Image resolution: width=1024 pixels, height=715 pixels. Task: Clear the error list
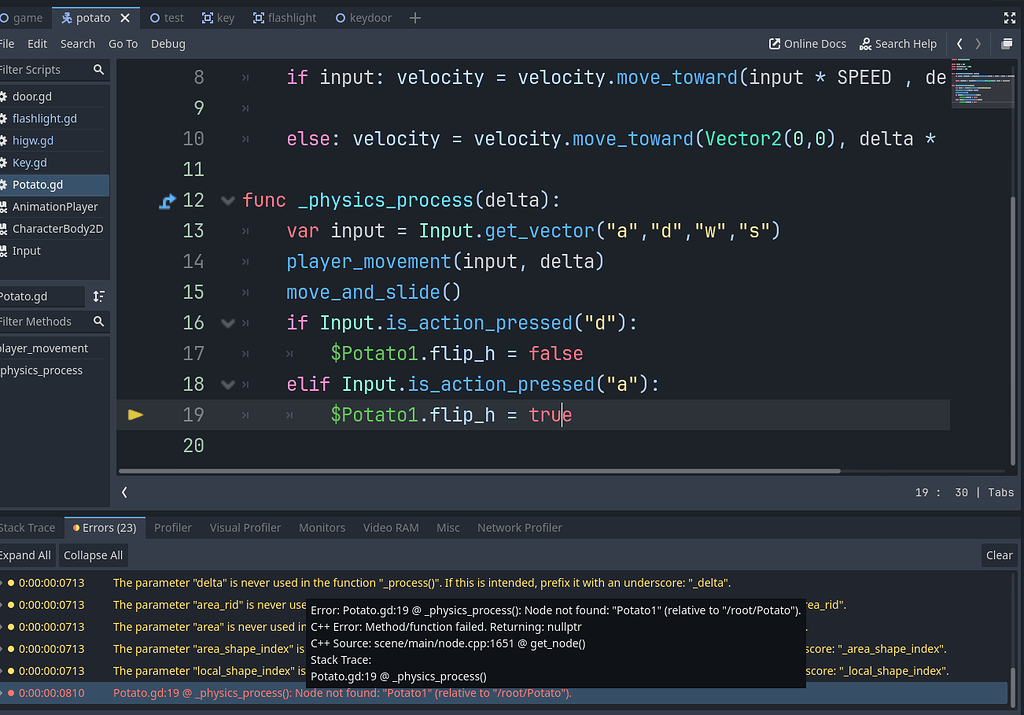pyautogui.click(x=999, y=555)
